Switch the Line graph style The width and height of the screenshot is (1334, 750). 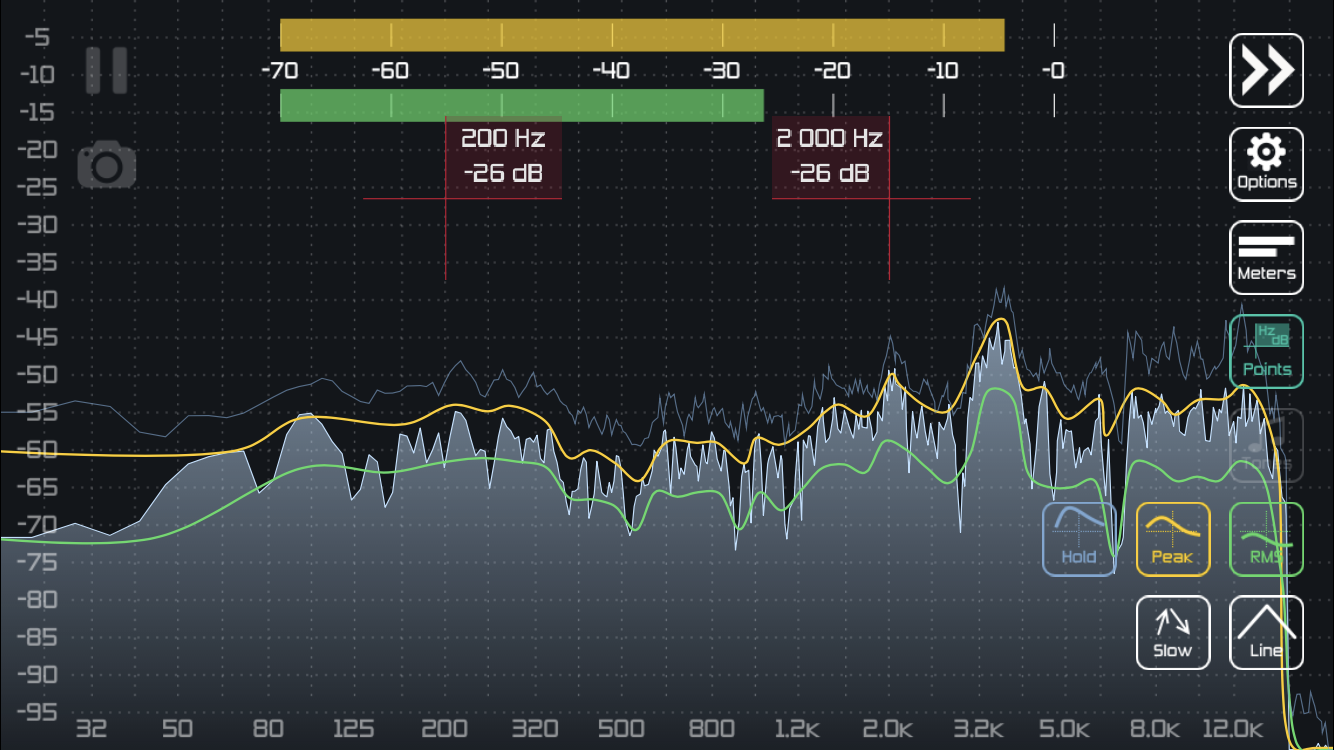tap(1266, 632)
